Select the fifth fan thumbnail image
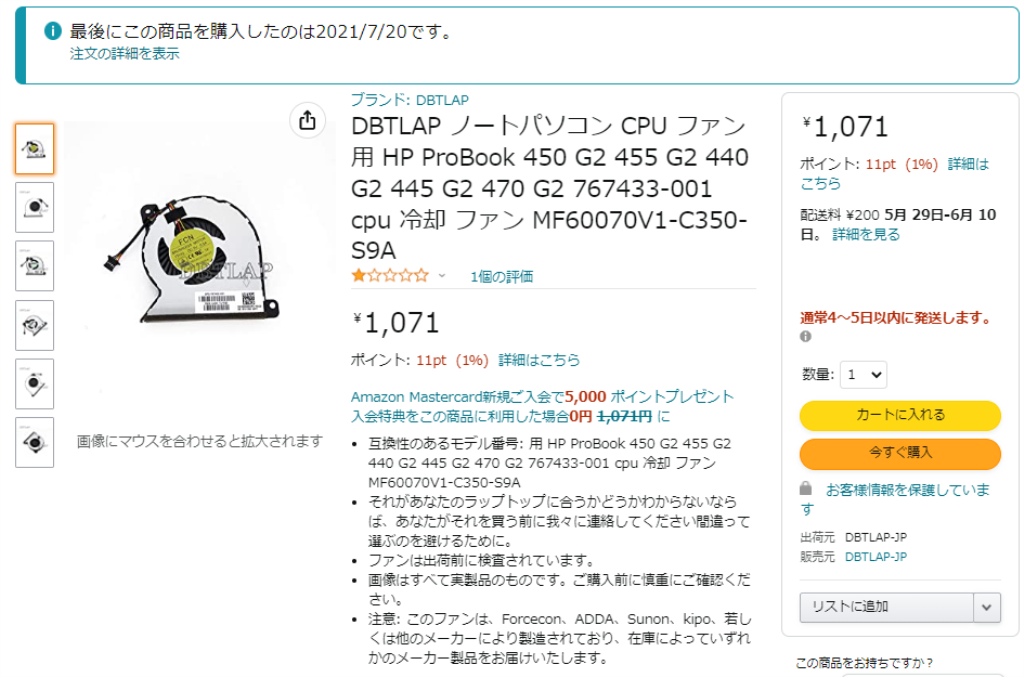The height and width of the screenshot is (677, 1024). (35, 384)
